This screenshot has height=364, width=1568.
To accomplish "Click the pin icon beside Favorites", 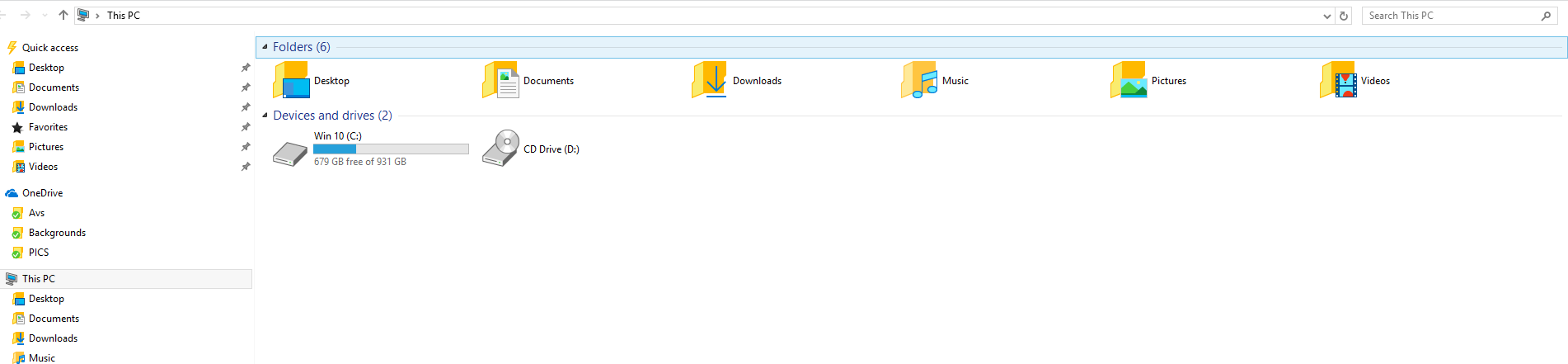I will (245, 127).
